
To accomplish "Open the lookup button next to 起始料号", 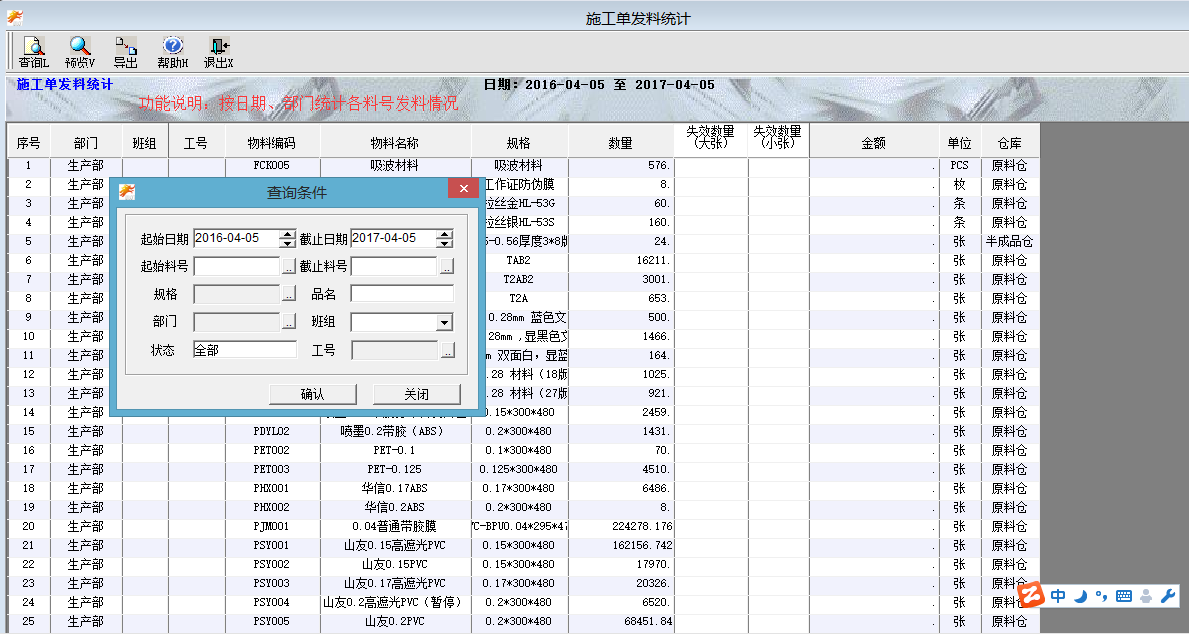I will tap(289, 266).
